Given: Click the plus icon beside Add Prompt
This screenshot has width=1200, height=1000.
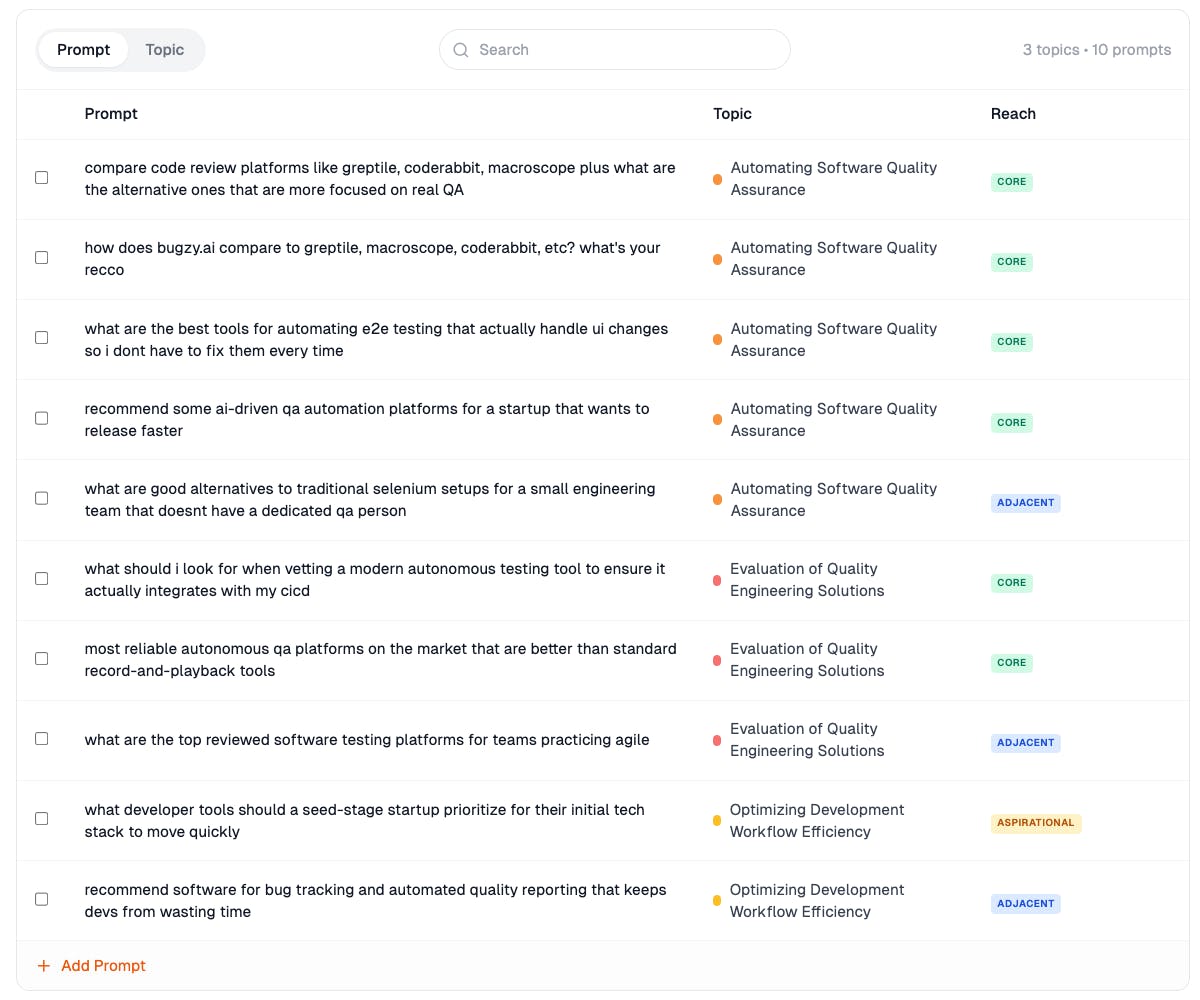Looking at the screenshot, I should click(44, 966).
